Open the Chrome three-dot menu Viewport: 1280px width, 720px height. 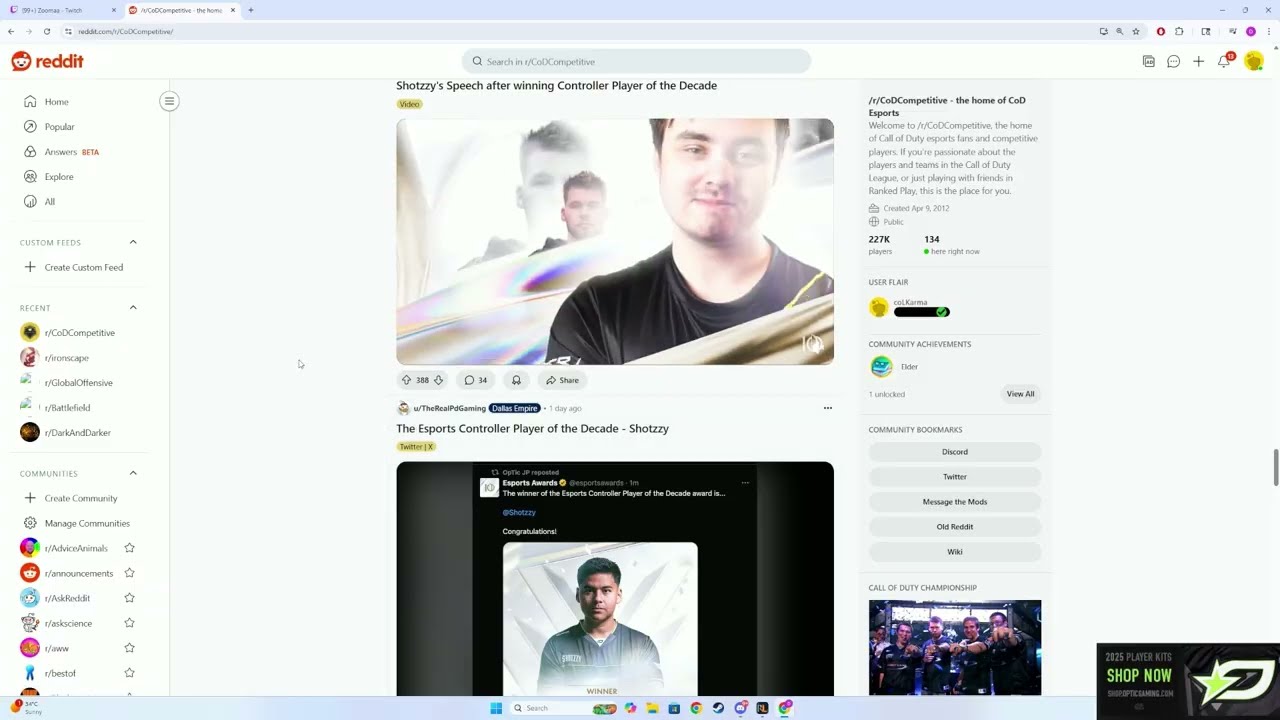pos(1268,31)
